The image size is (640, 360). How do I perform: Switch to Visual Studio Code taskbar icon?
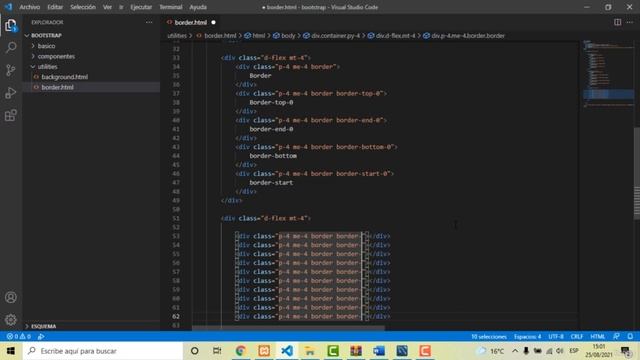(x=287, y=351)
